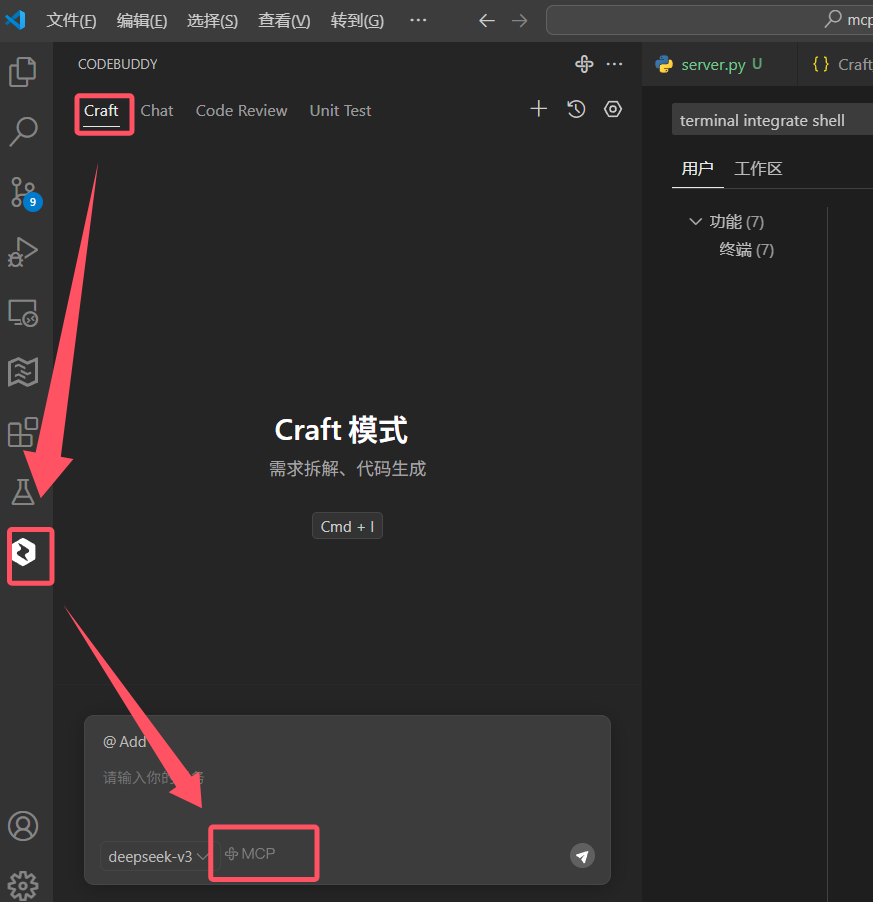The height and width of the screenshot is (902, 873).
Task: Open the map-shaped activity bar icon
Action: click(23, 372)
